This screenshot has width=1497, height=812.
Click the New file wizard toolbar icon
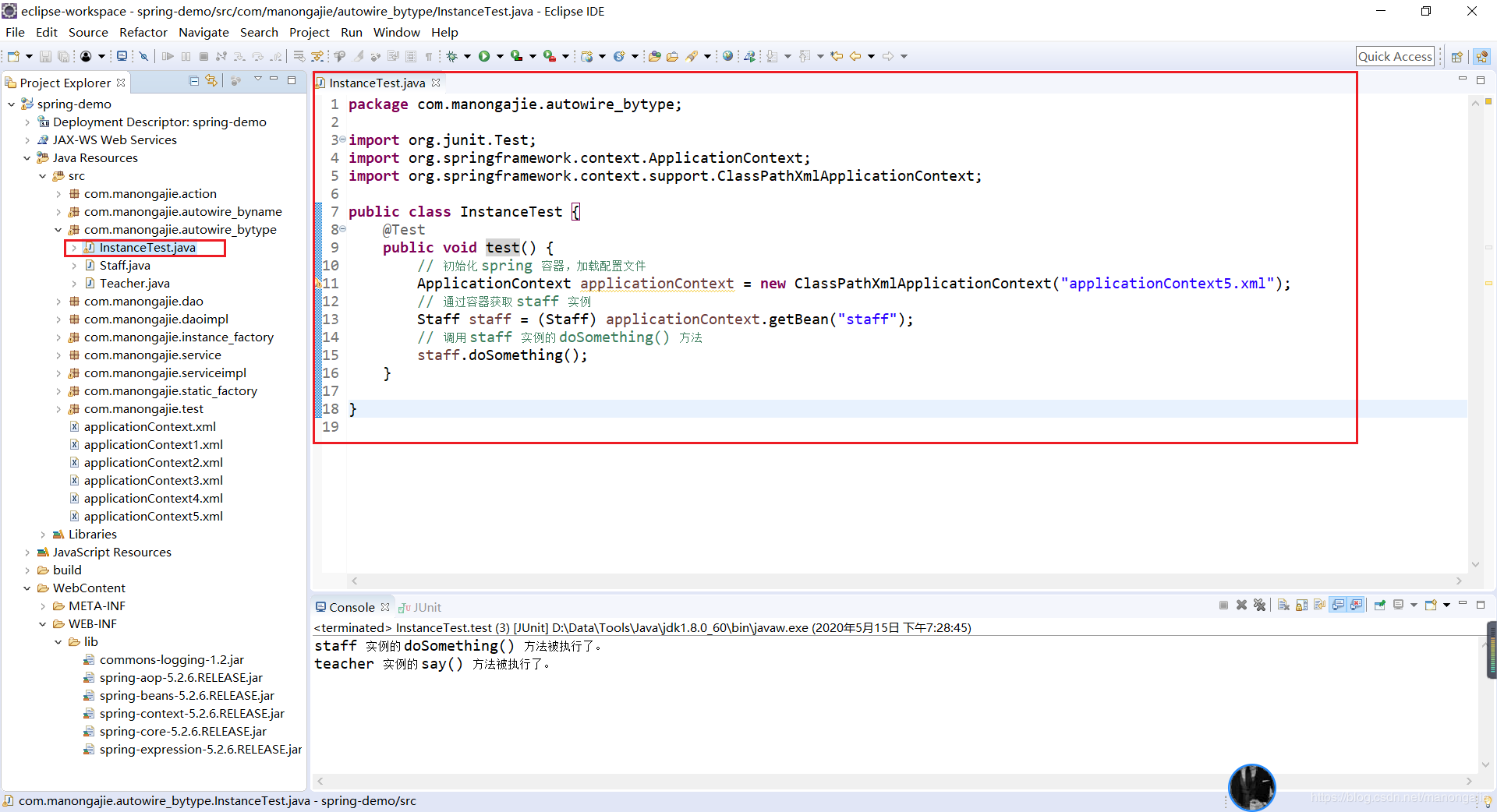tap(13, 56)
